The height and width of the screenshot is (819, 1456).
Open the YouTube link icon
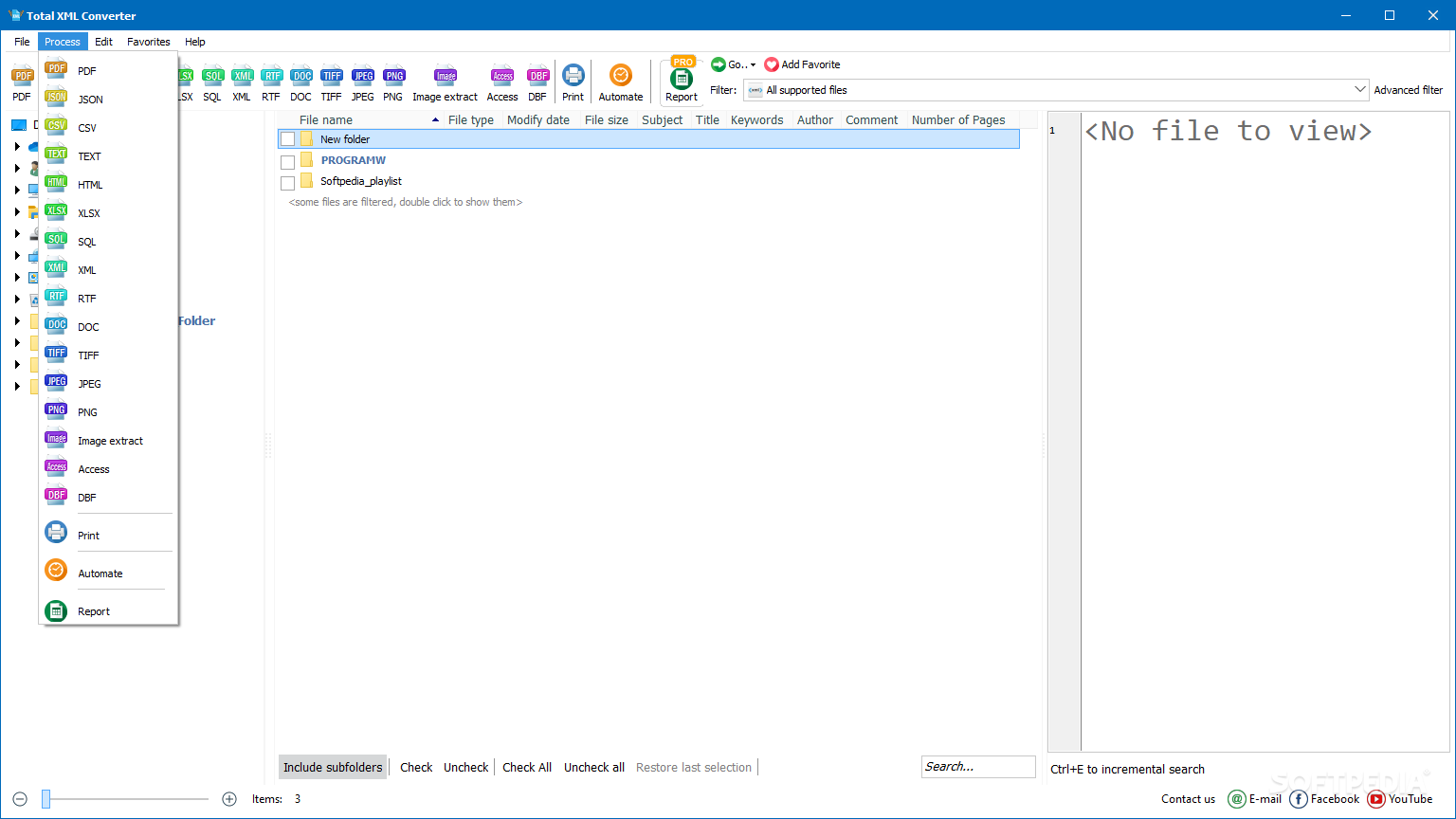[1376, 799]
